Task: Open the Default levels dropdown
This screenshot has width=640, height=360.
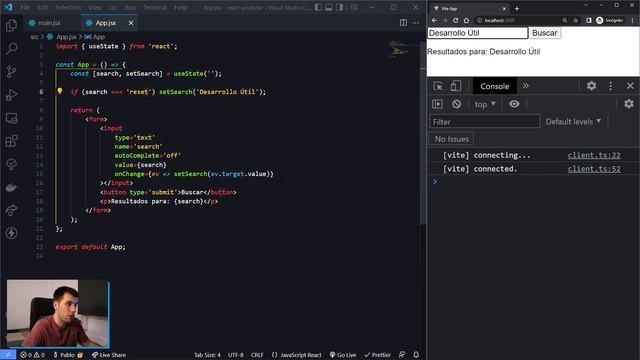Action: pyautogui.click(x=573, y=122)
